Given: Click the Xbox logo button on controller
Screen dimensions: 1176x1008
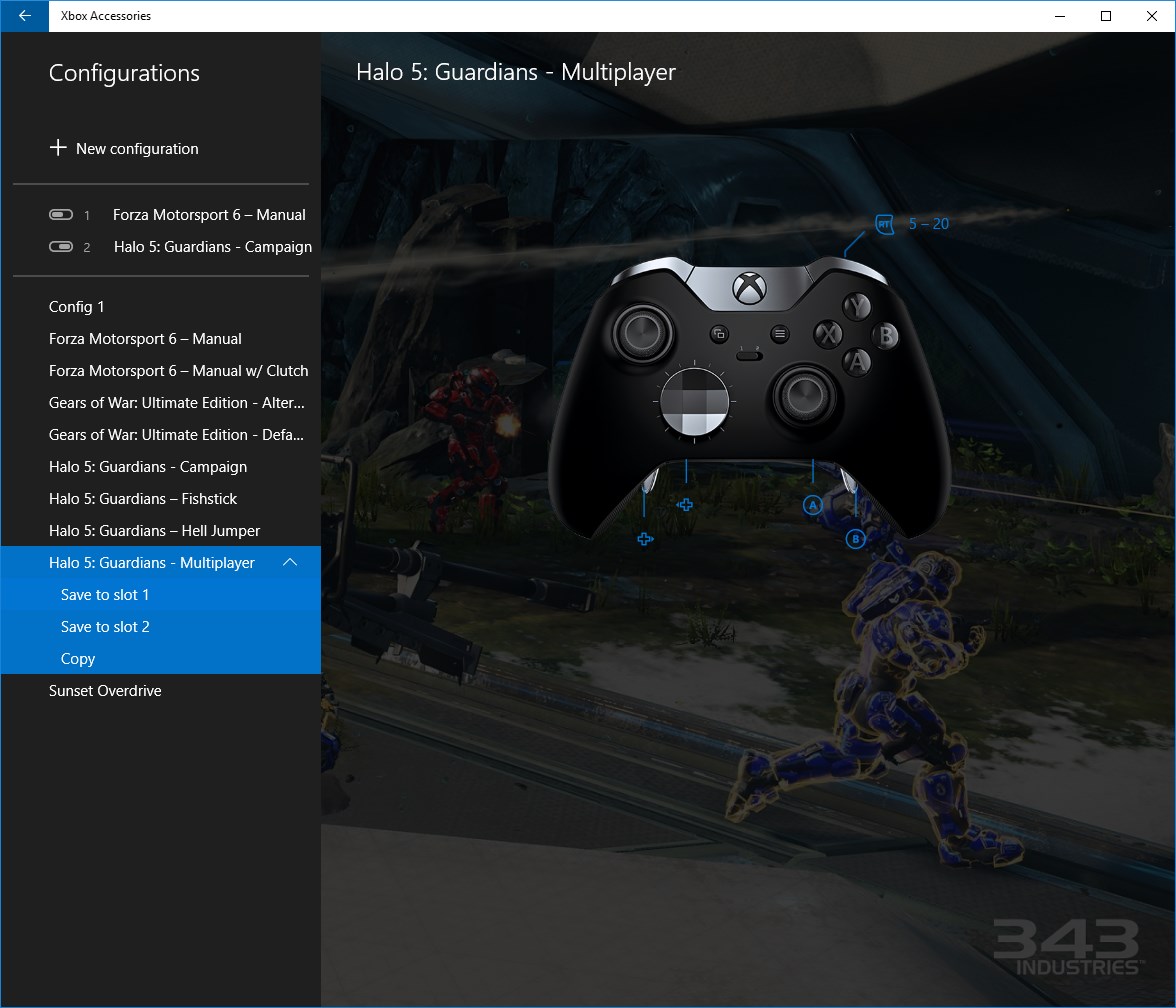Looking at the screenshot, I should [748, 288].
